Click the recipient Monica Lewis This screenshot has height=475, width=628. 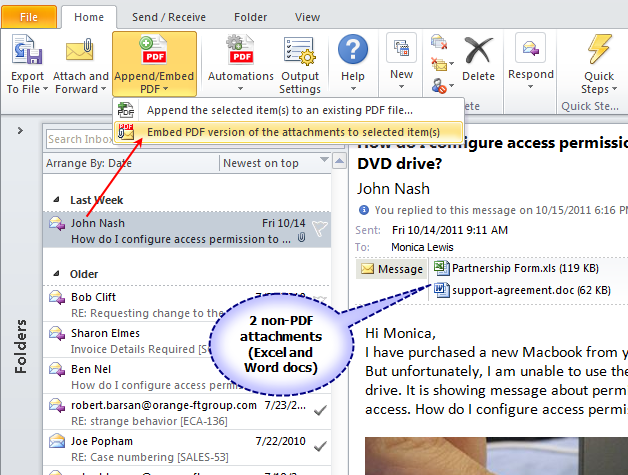tap(422, 247)
